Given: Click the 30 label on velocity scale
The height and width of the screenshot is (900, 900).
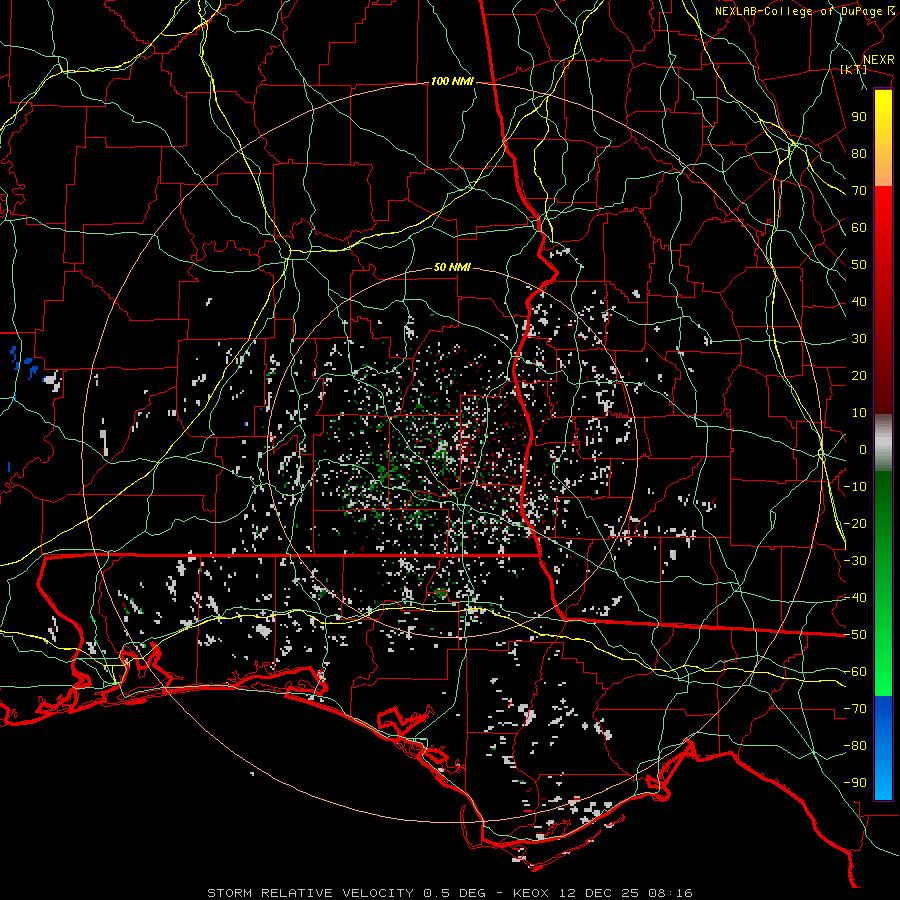Looking at the screenshot, I should [859, 339].
